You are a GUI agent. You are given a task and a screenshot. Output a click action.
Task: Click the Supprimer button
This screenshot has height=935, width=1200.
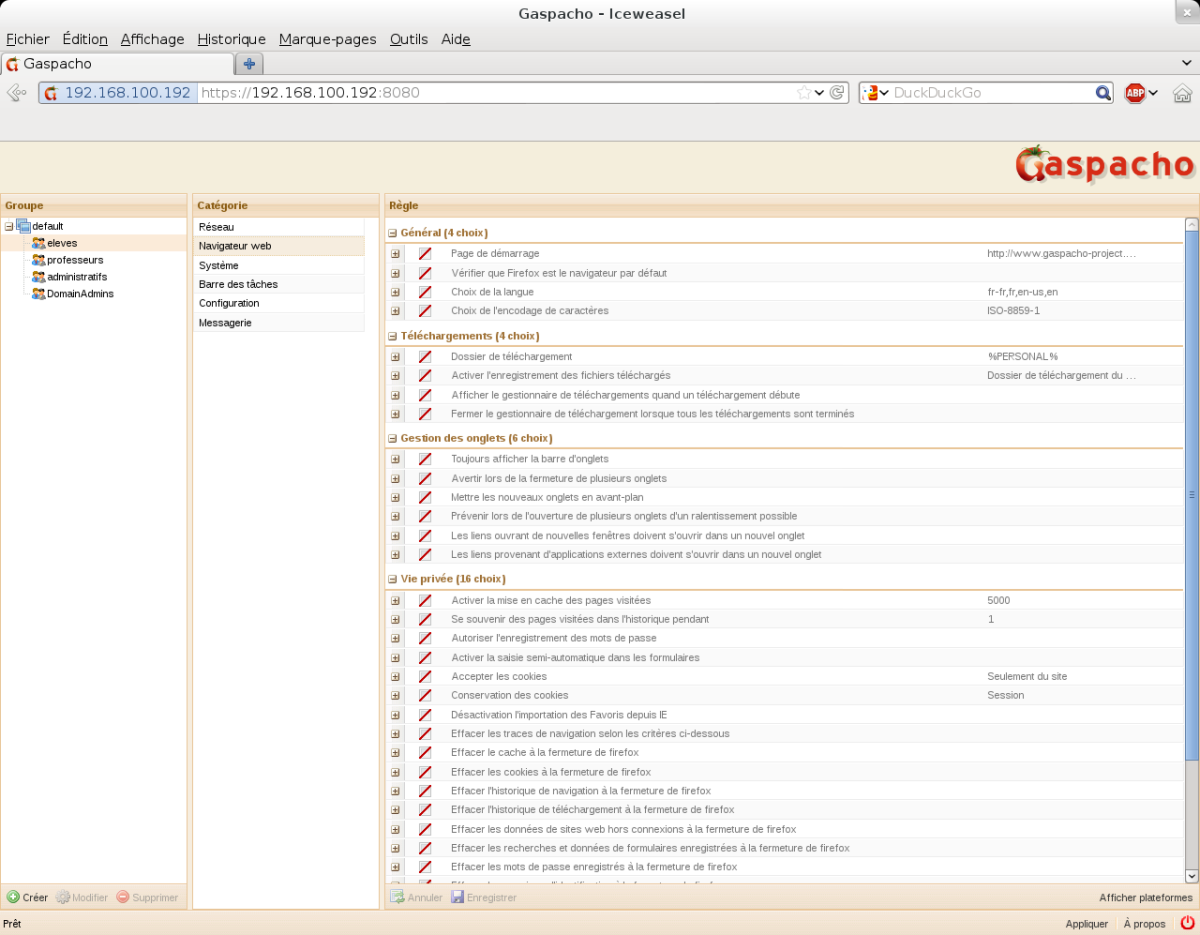tap(147, 898)
